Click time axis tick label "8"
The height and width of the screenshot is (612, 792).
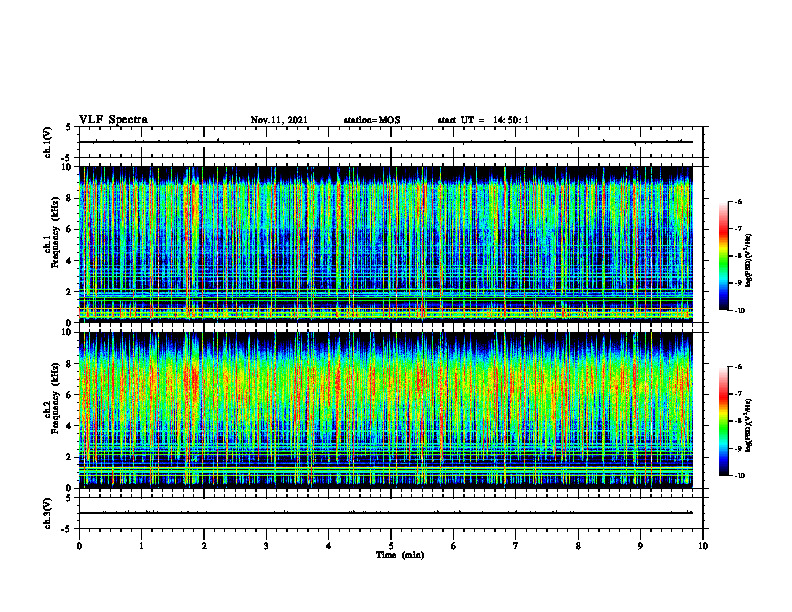pyautogui.click(x=578, y=546)
